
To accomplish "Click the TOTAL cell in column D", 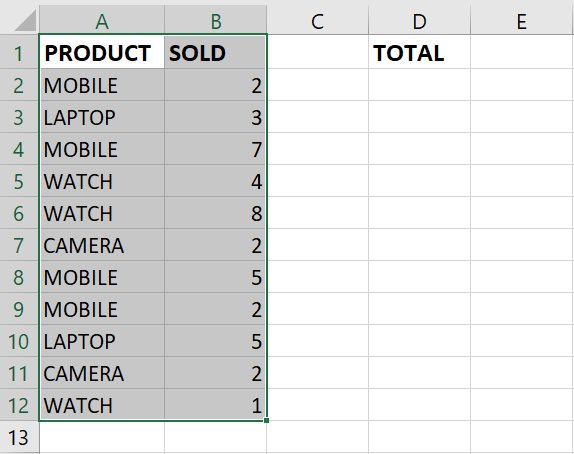I will pos(420,52).
